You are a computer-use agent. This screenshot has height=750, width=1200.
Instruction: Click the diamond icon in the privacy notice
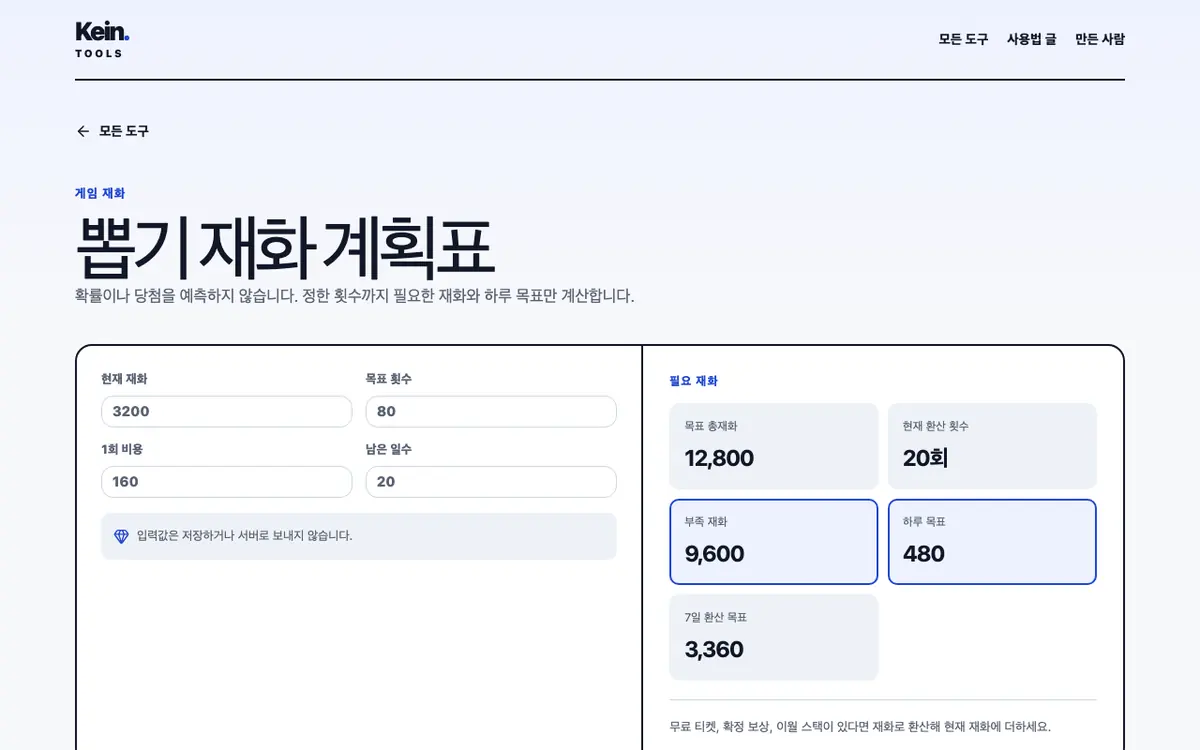121,536
